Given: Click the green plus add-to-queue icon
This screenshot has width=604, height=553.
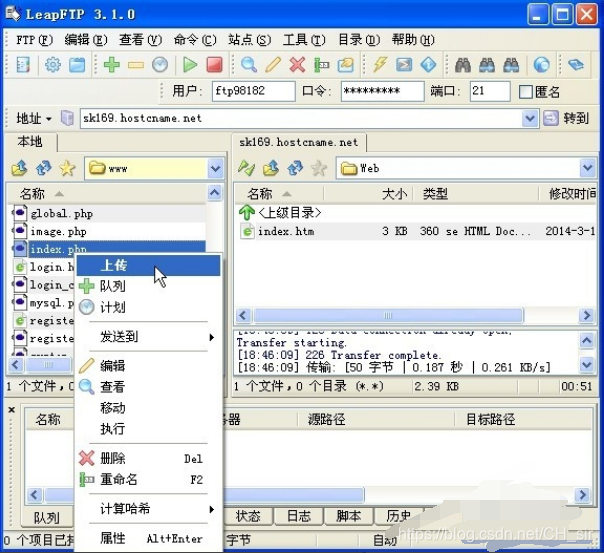Looking at the screenshot, I should tap(112, 65).
